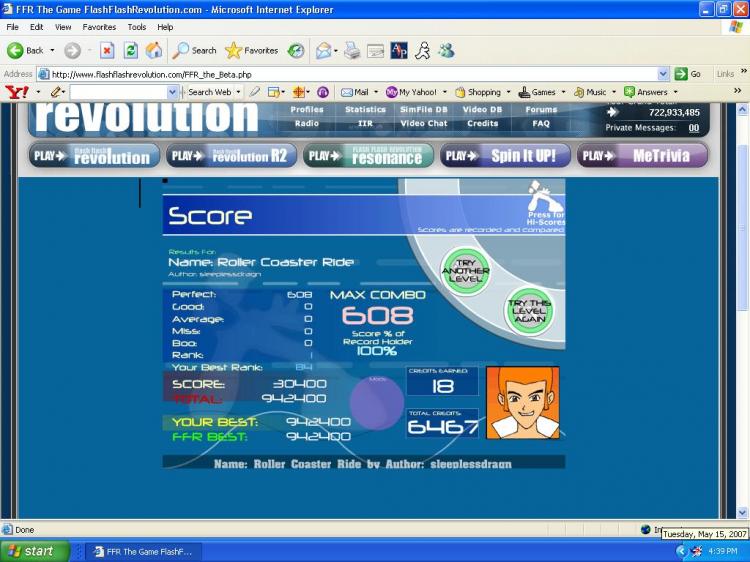The image size is (750, 562).
Task: Click the system tray clock 4:39 PM
Action: (x=722, y=551)
